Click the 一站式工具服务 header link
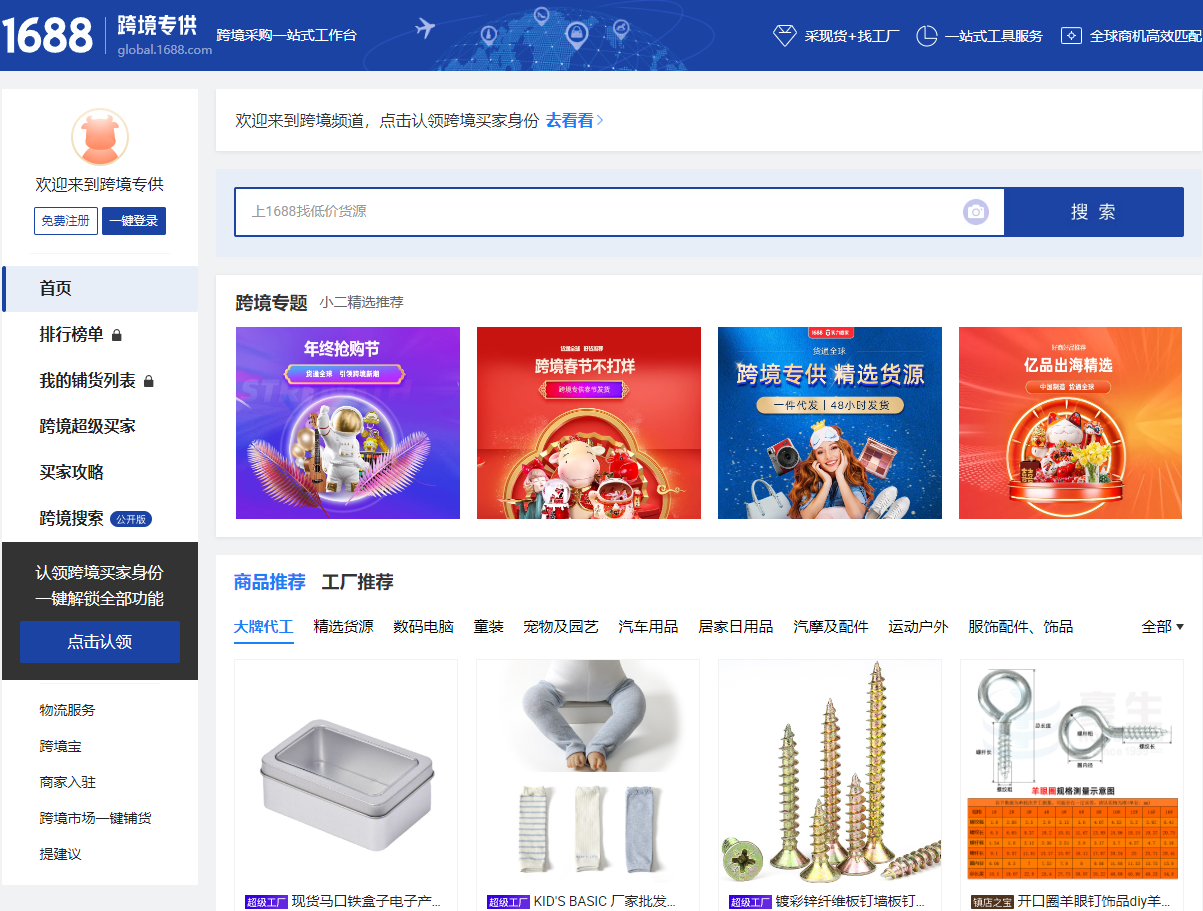 click(994, 36)
